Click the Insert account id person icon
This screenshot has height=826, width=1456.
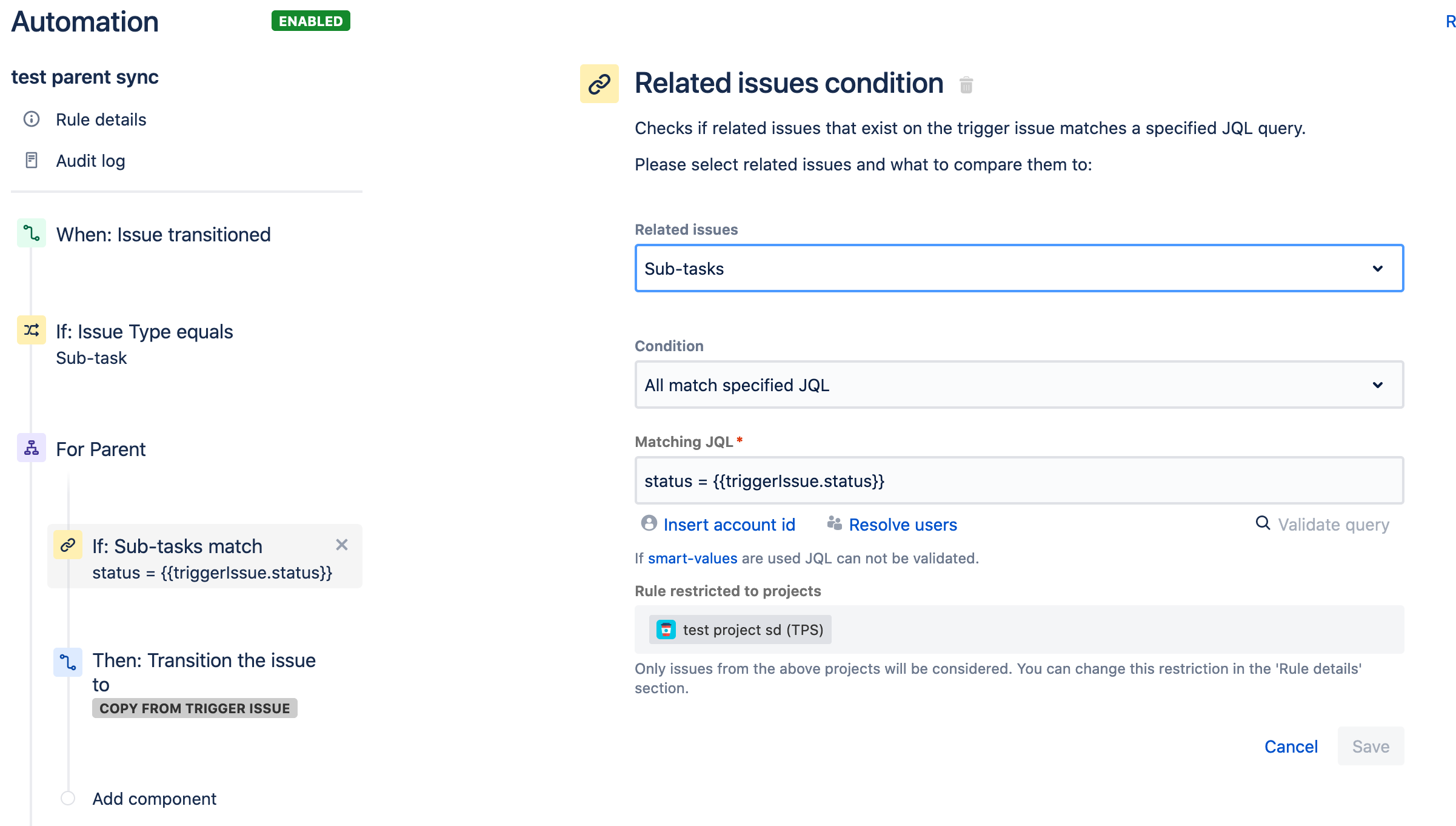click(649, 524)
